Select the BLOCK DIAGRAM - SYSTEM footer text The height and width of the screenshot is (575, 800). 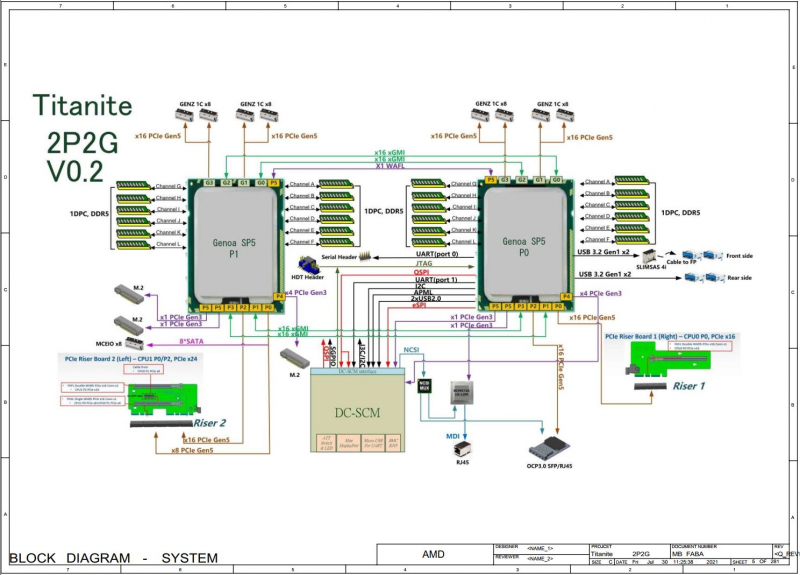113,557
